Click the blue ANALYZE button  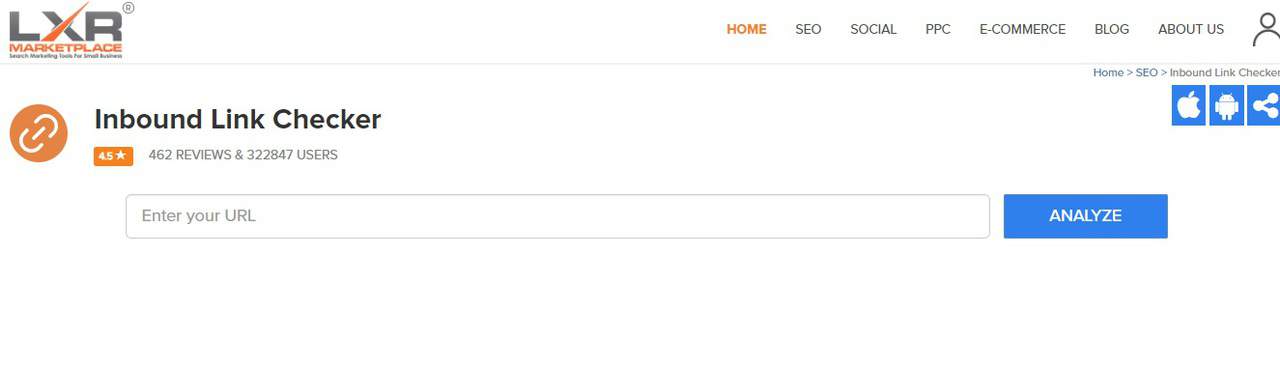[1085, 216]
